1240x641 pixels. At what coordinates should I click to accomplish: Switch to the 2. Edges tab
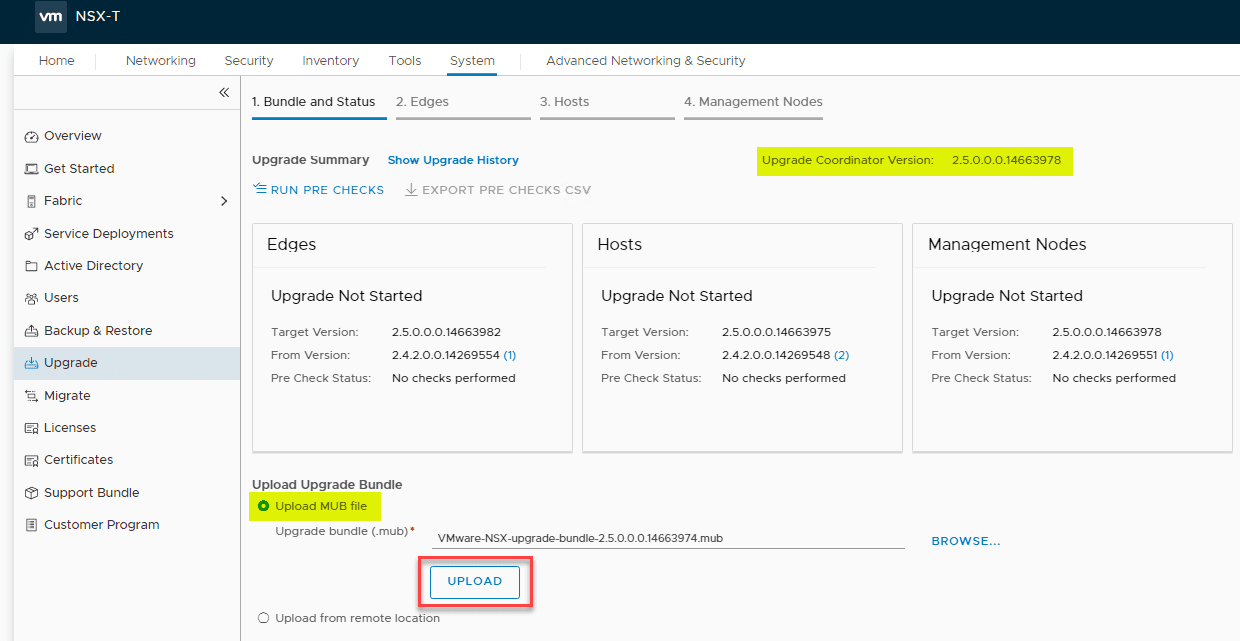(423, 101)
